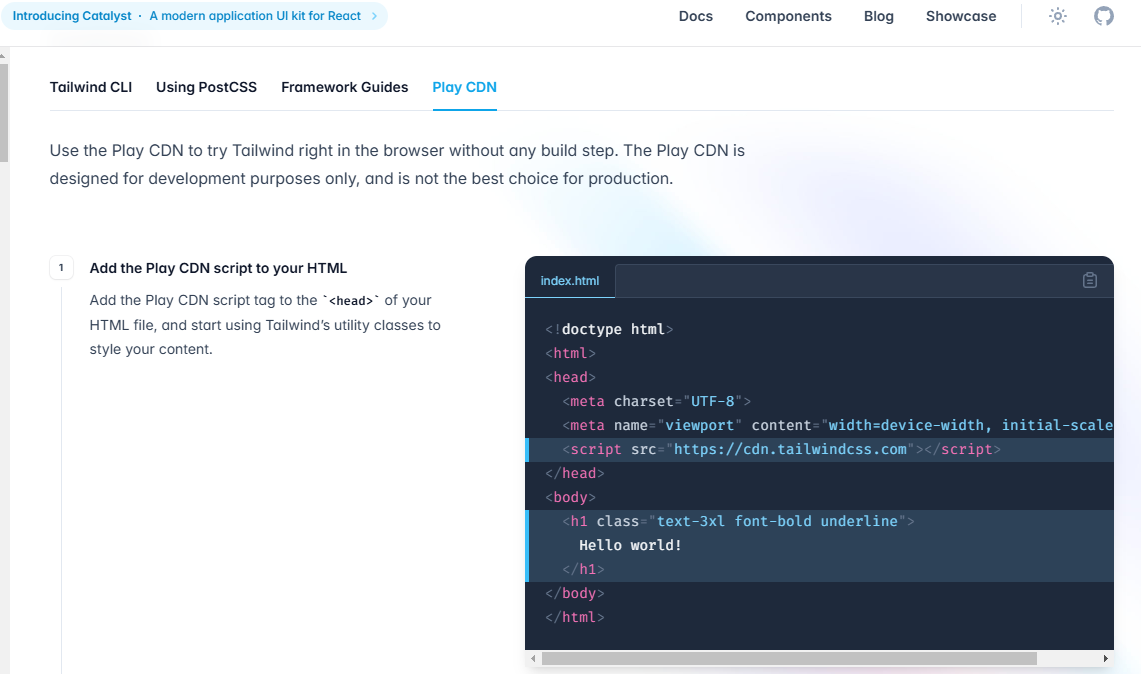Copy code with the clipboard icon
Image resolution: width=1141 pixels, height=674 pixels.
(x=1089, y=280)
